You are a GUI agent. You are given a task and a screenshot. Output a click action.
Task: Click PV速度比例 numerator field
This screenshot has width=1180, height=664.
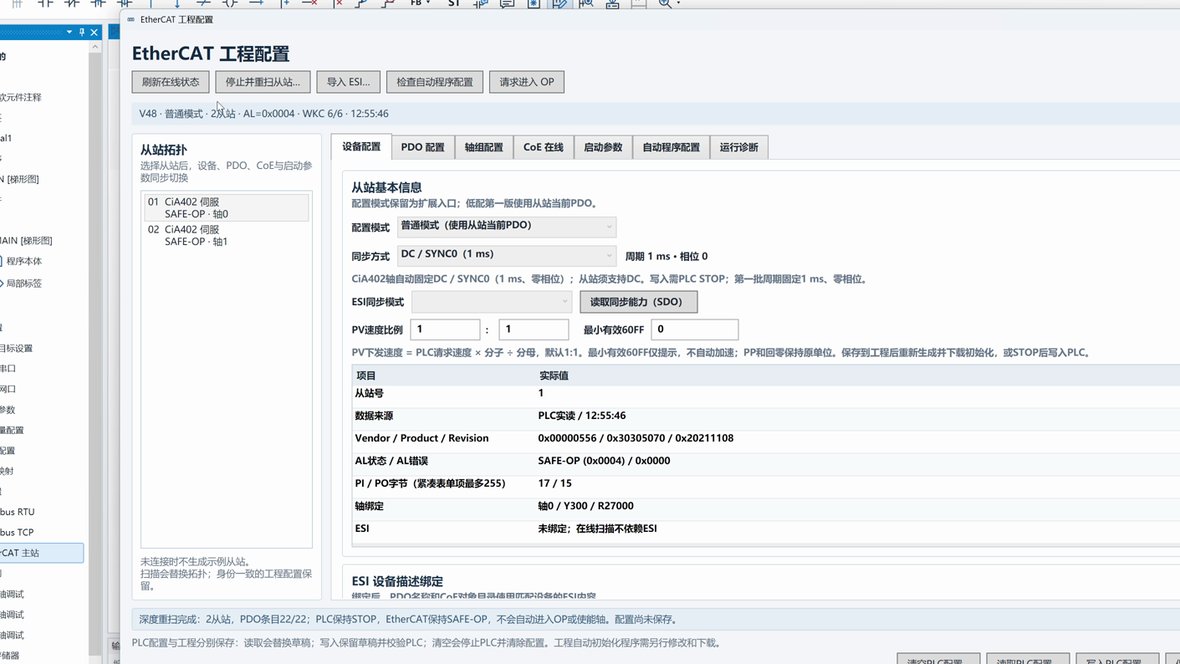pos(445,330)
